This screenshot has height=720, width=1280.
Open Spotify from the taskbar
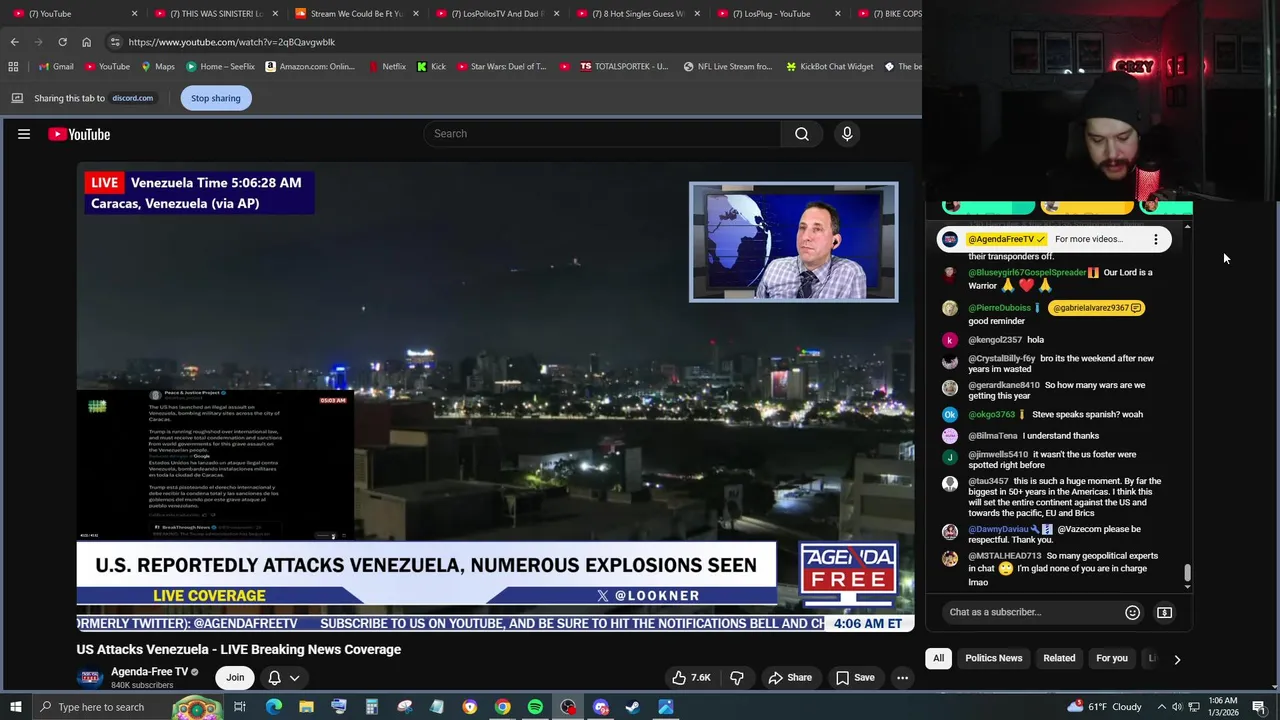tap(535, 707)
